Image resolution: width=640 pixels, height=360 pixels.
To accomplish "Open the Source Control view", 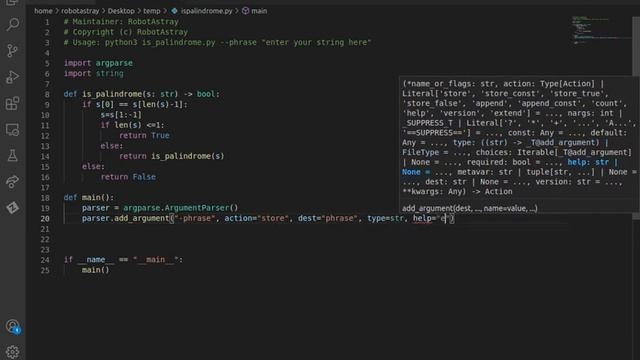I will click(x=13, y=51).
